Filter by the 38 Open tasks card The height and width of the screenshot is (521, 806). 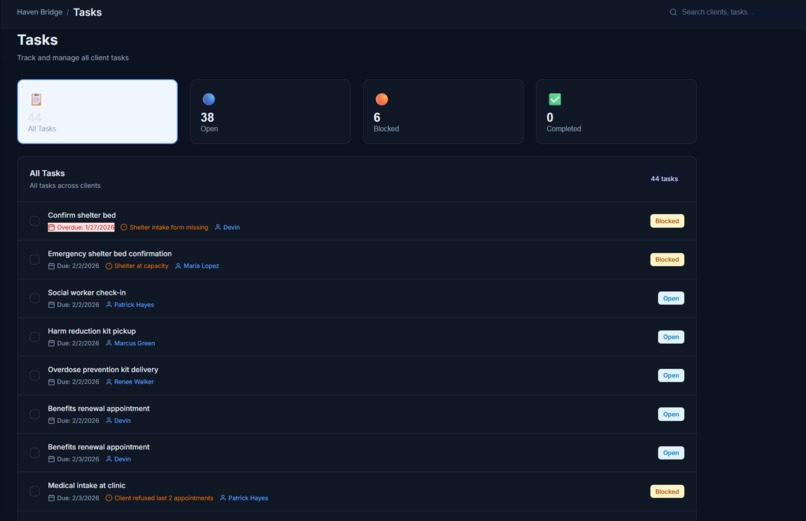[x=270, y=111]
